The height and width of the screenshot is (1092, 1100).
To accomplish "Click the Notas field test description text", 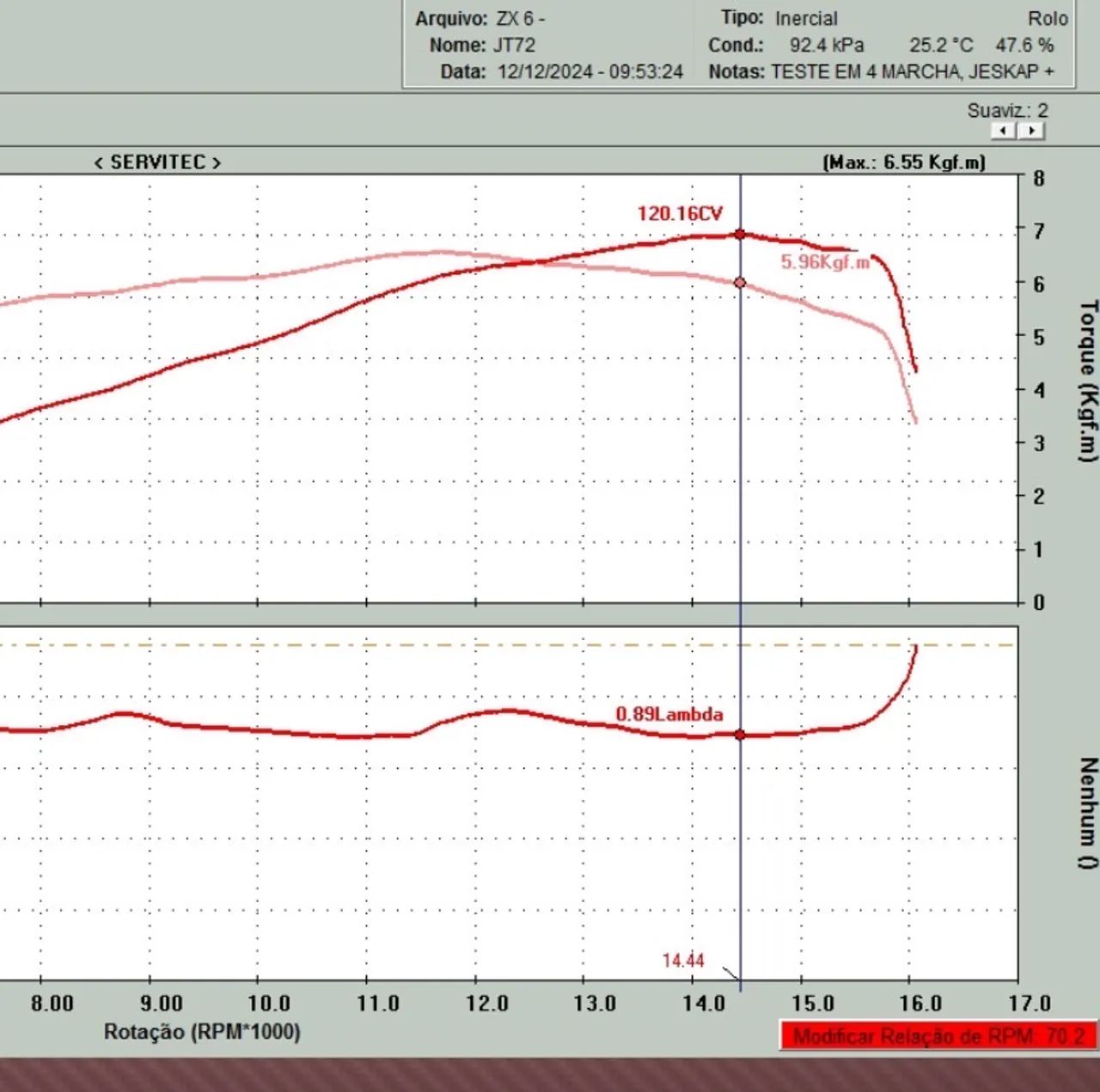I will coord(912,71).
